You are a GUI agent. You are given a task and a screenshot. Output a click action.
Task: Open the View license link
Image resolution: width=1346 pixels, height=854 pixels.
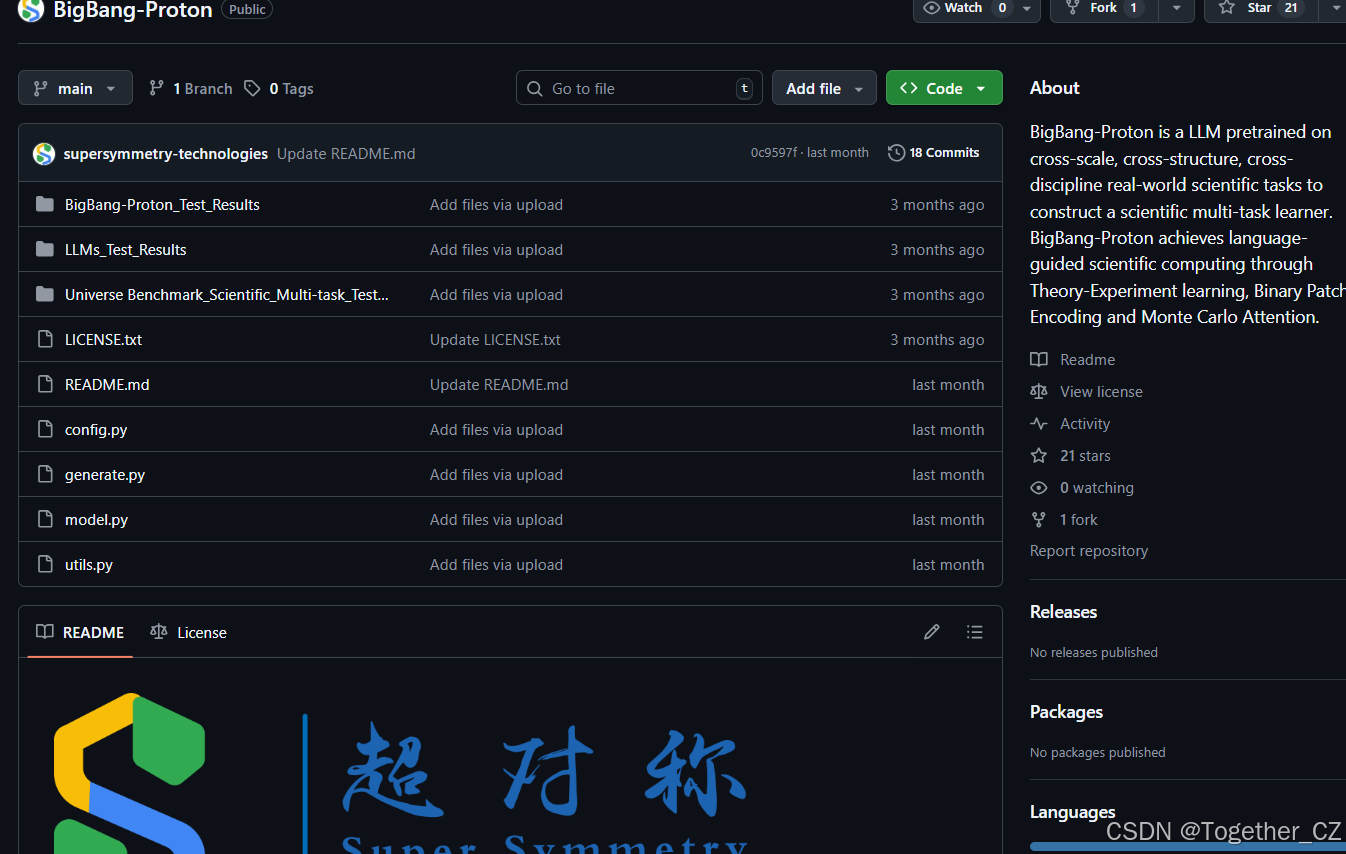(x=1101, y=391)
